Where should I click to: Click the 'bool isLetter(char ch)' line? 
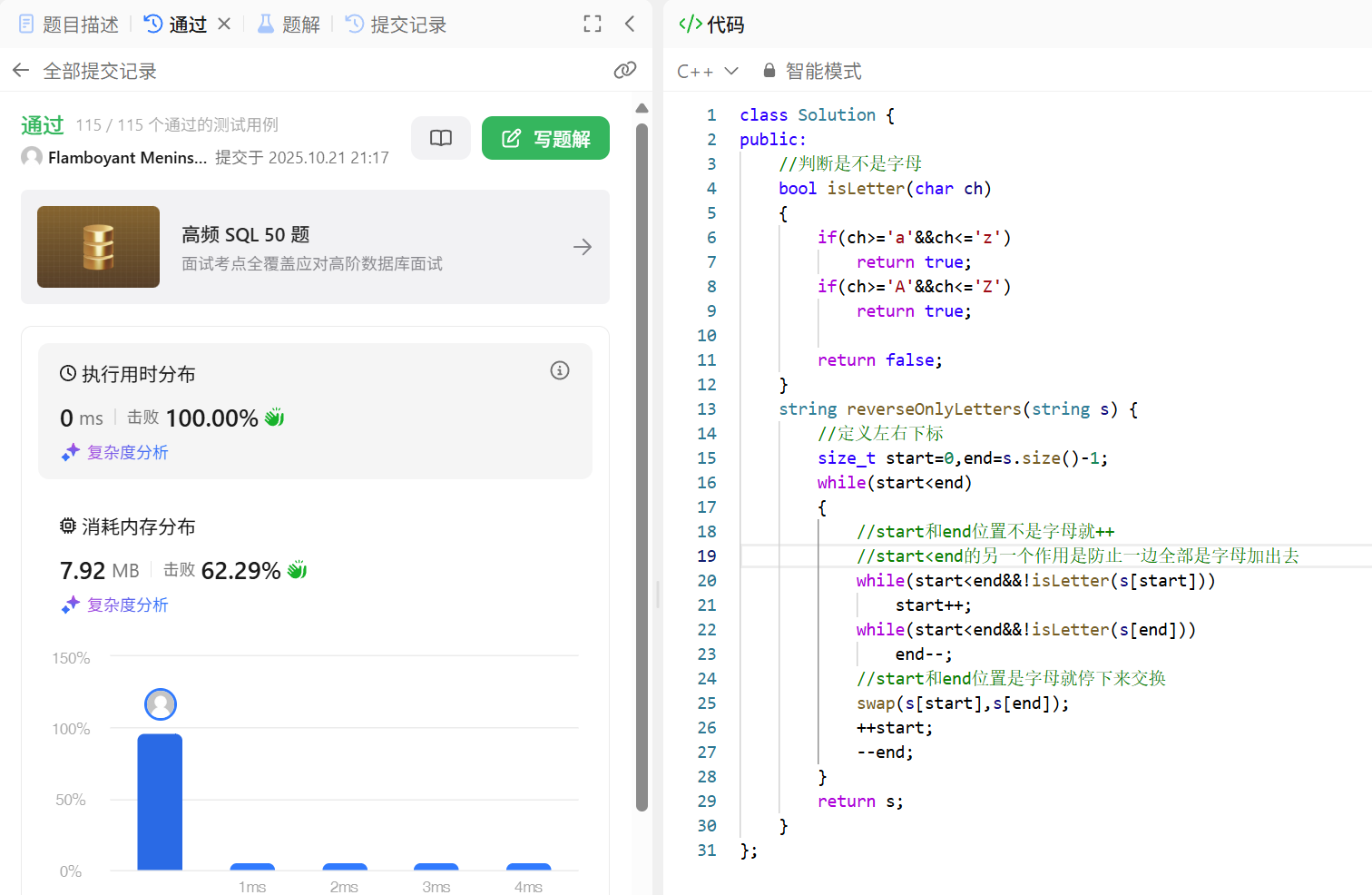[x=885, y=189]
